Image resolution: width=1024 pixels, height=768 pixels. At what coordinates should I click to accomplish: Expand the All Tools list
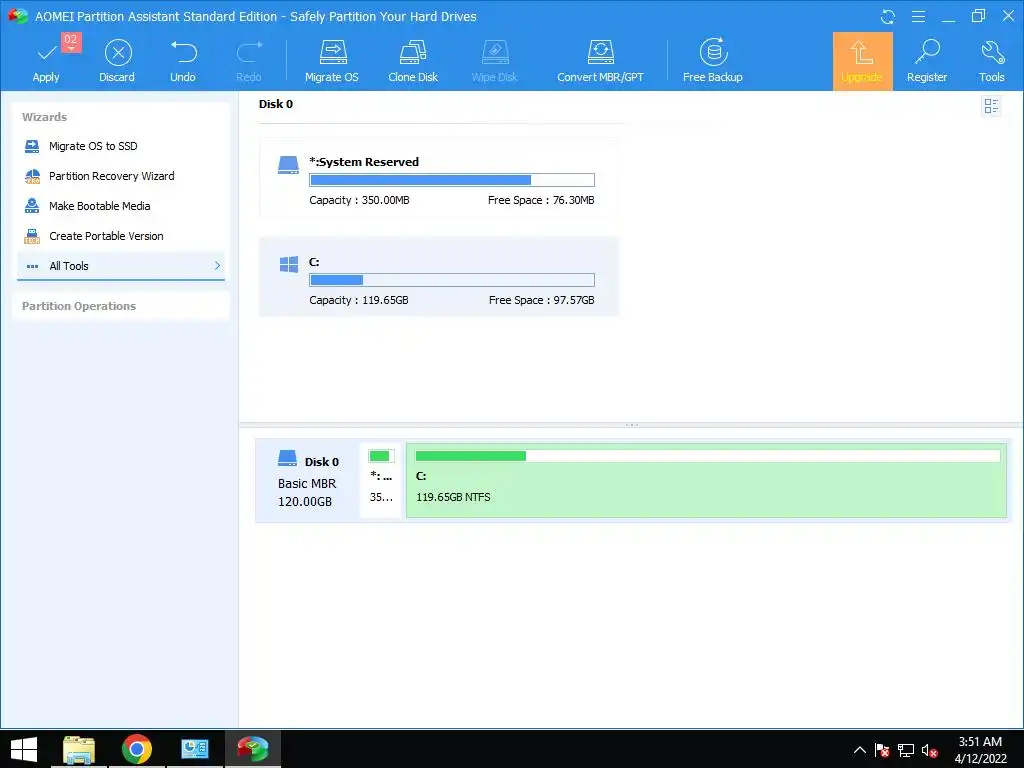tap(121, 266)
